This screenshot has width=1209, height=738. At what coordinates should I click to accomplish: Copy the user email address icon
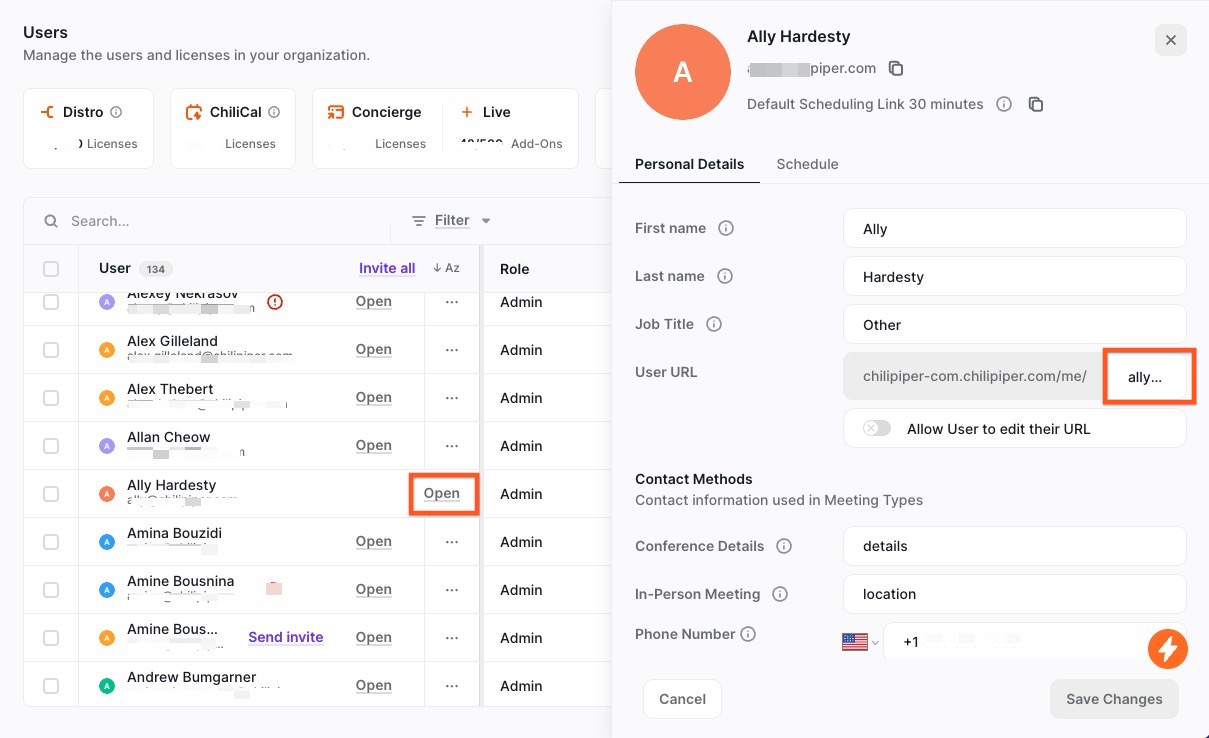pos(896,69)
